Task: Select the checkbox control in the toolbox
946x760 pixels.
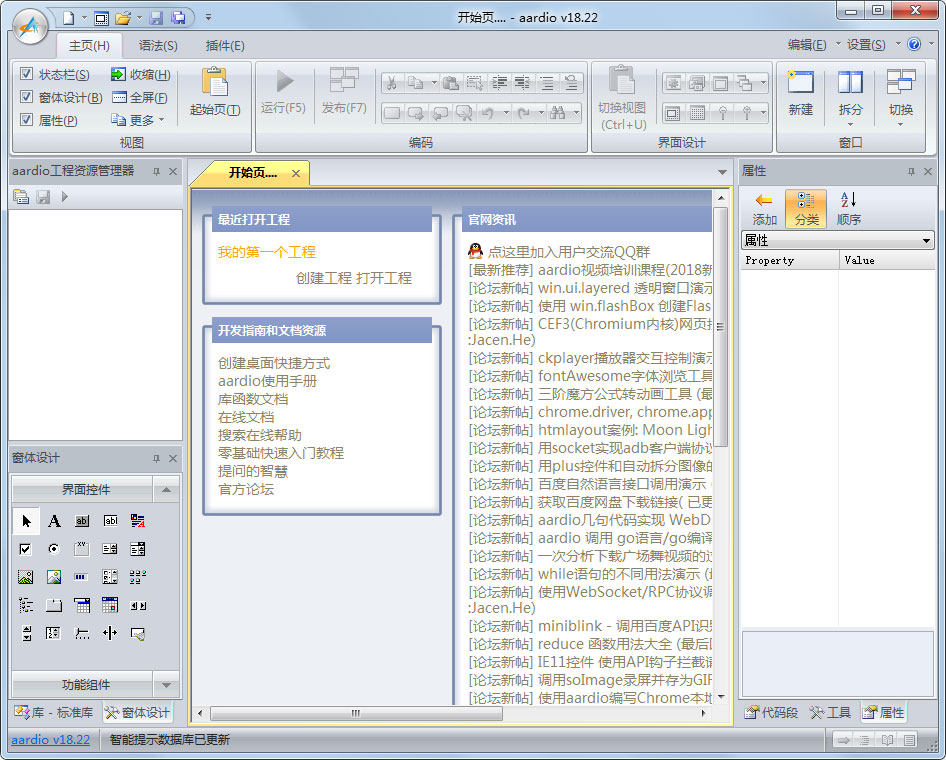Action: click(x=25, y=549)
